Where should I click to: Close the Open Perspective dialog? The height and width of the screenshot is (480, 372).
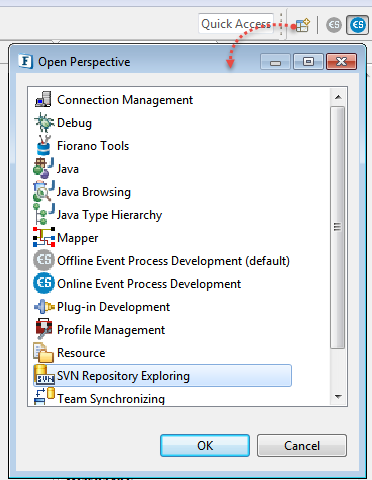point(342,62)
